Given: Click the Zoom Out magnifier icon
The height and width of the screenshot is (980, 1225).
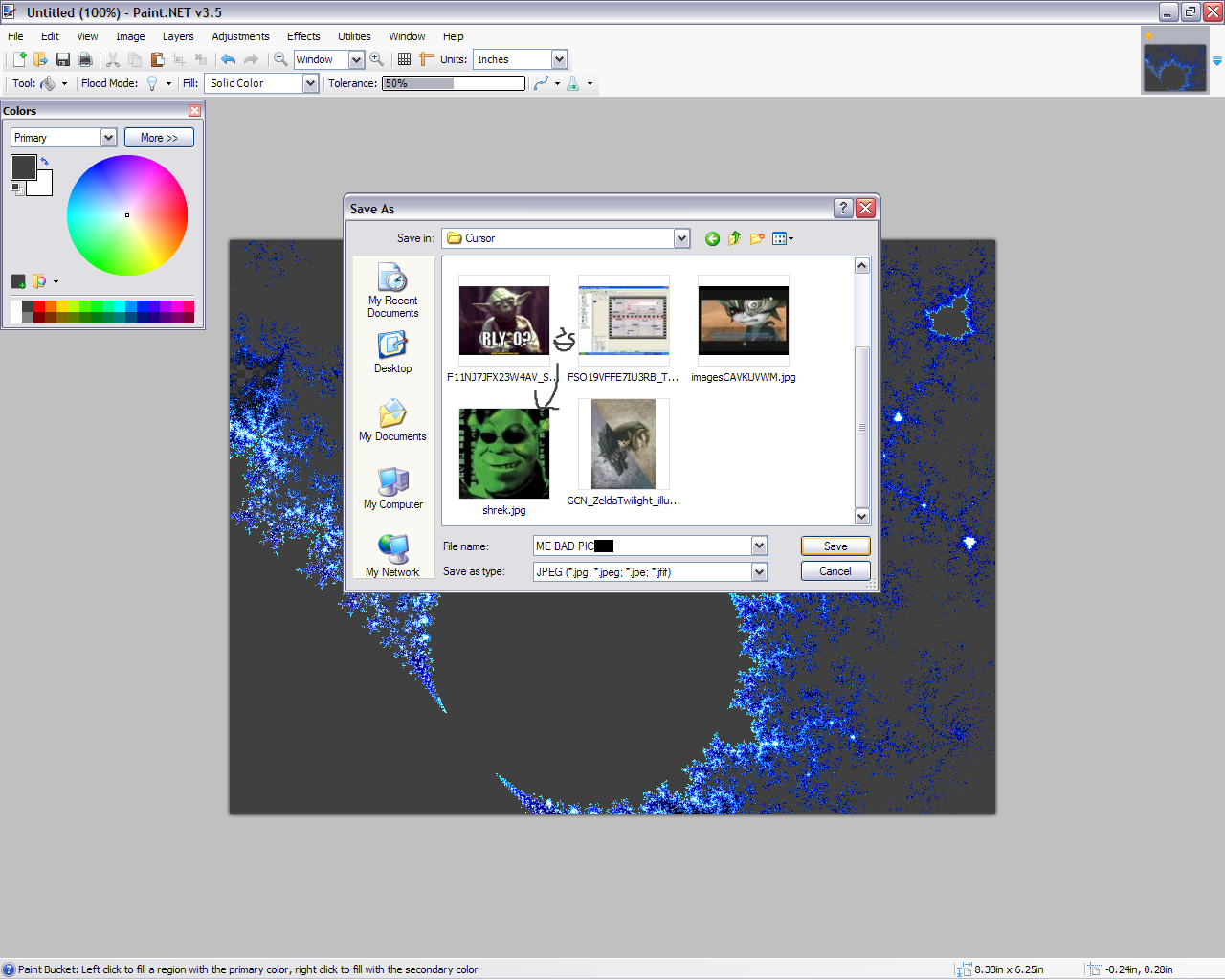Looking at the screenshot, I should point(280,59).
